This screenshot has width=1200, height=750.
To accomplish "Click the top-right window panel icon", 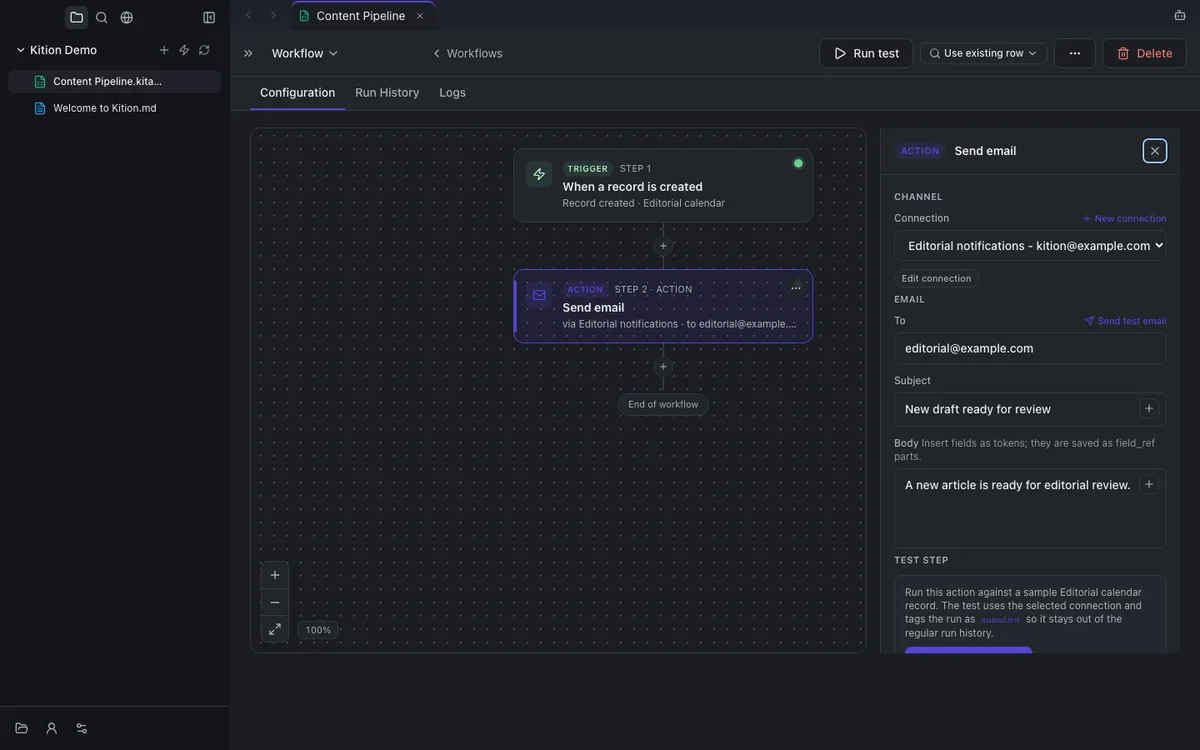I will [1180, 15].
